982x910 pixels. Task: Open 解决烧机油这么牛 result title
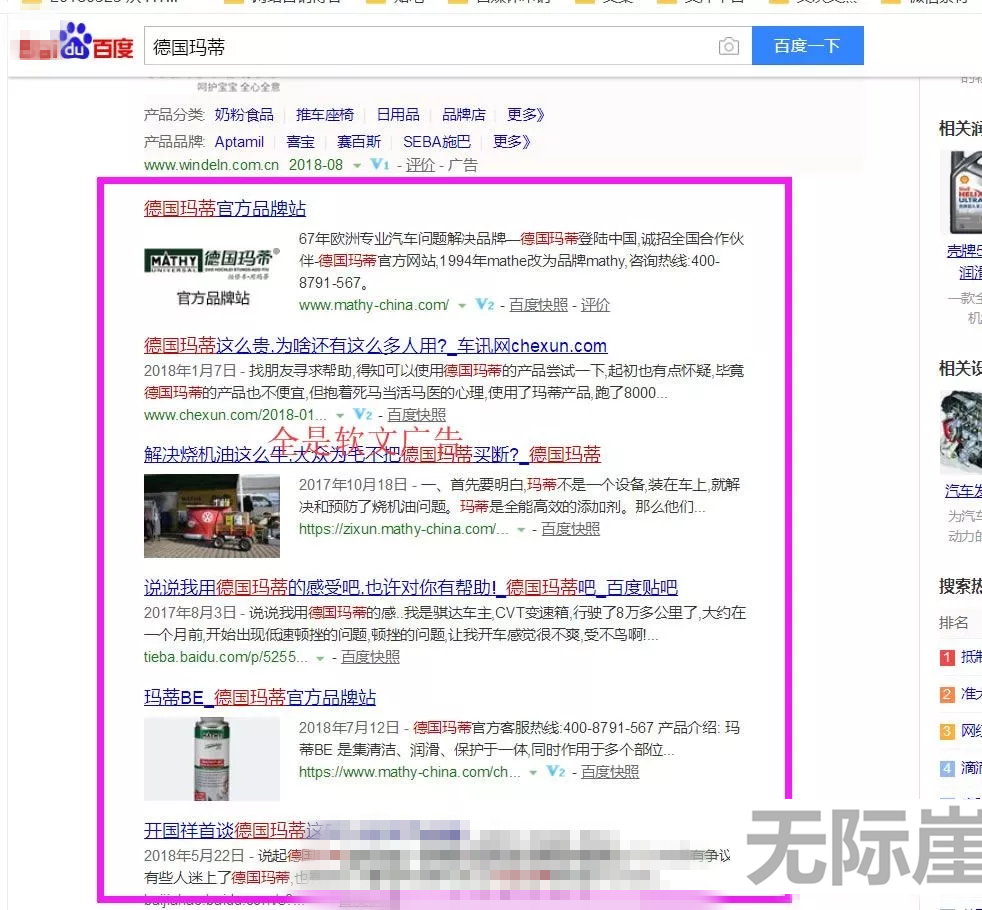[373, 454]
